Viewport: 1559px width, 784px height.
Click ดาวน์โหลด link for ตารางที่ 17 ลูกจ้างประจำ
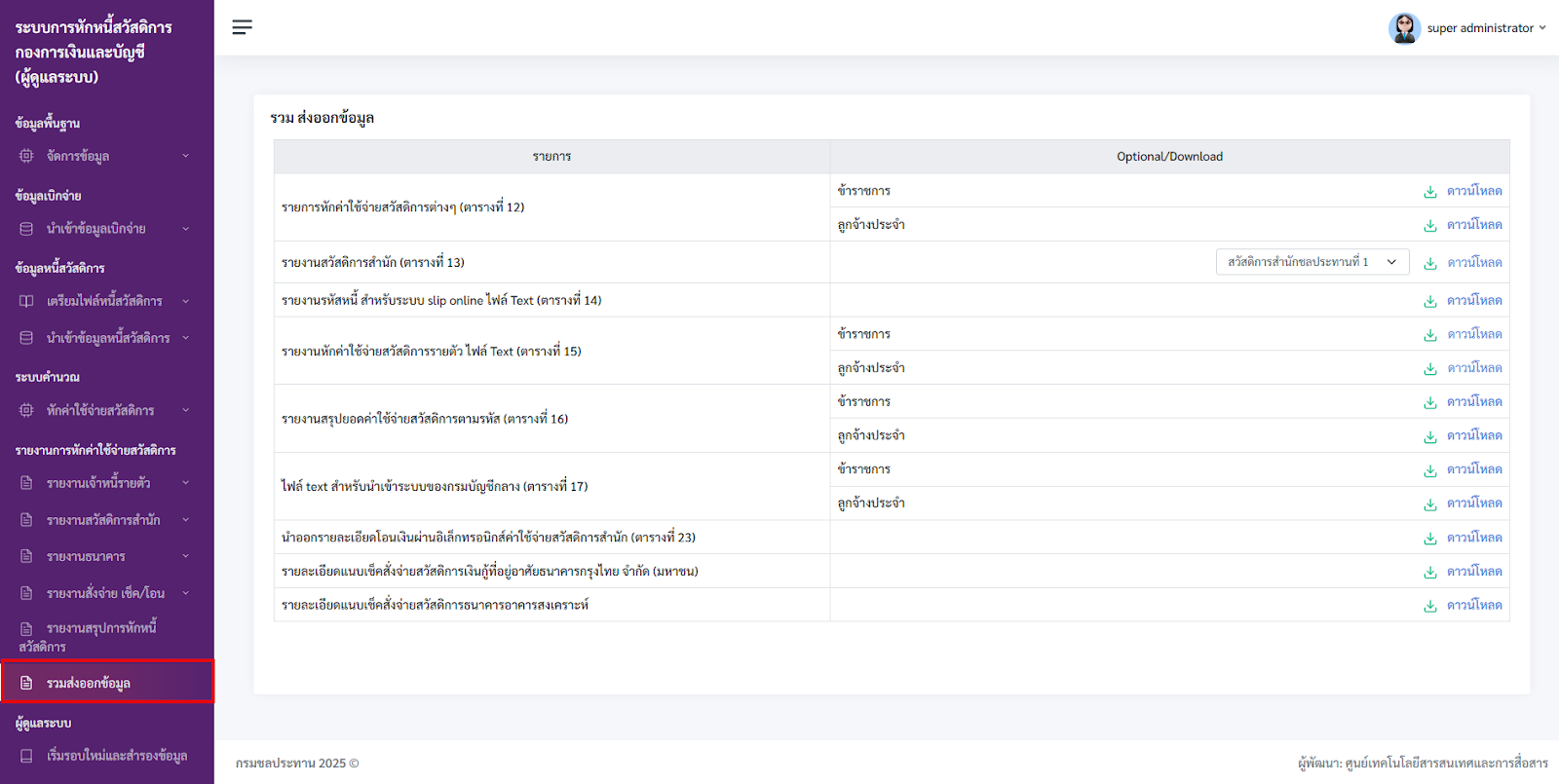(1474, 504)
